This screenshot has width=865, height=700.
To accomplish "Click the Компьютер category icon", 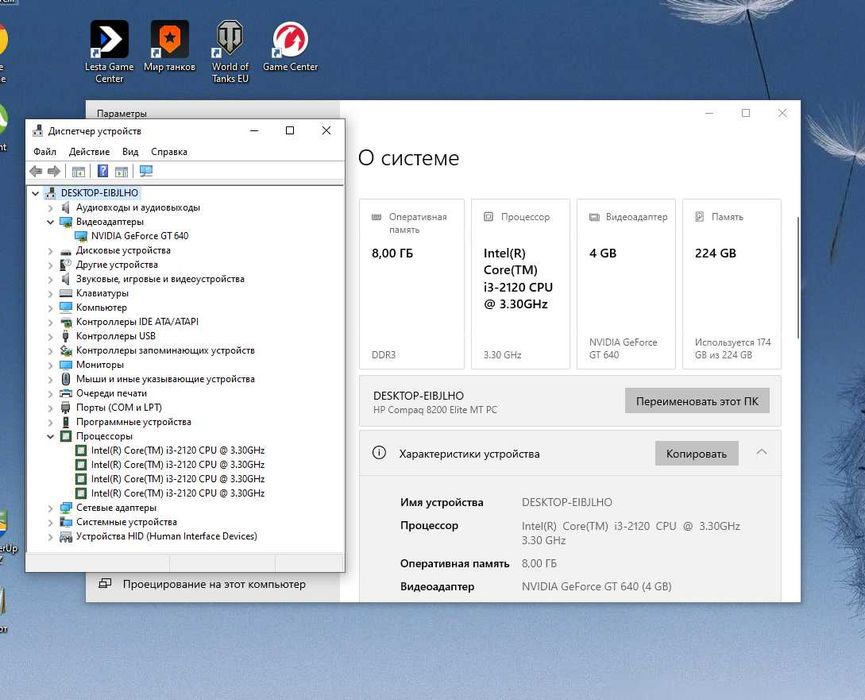I will point(66,307).
